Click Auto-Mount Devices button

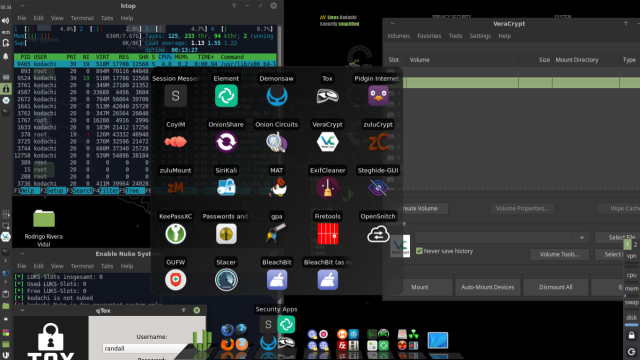click(x=487, y=287)
